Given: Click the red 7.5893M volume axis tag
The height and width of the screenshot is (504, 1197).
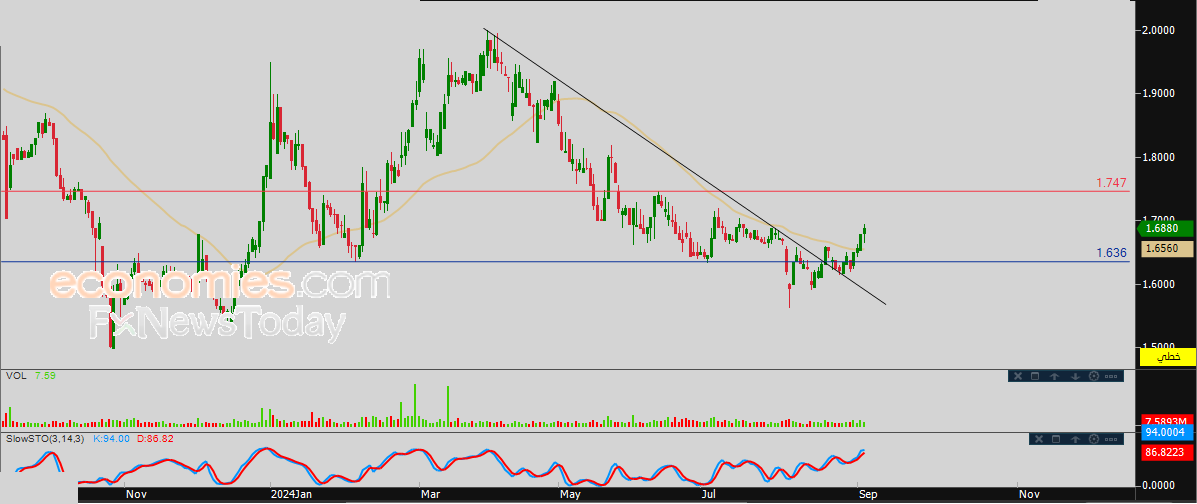Looking at the screenshot, I should point(1167,421).
